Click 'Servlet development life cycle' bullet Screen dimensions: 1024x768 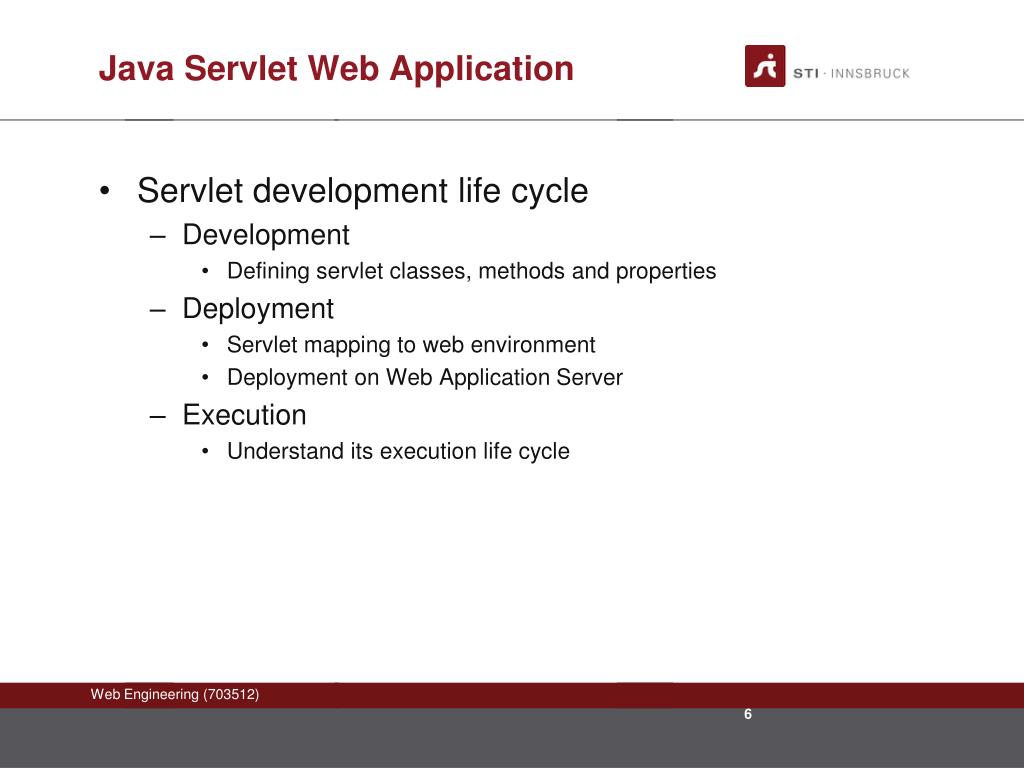[x=362, y=191]
